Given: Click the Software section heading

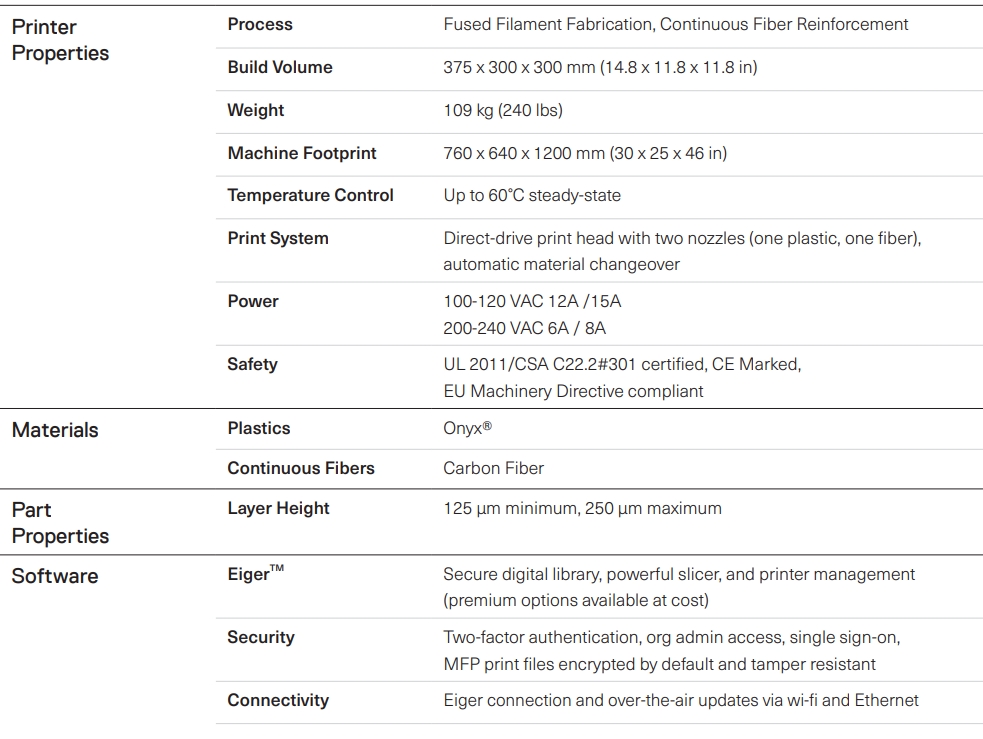Looking at the screenshot, I should [x=55, y=576].
